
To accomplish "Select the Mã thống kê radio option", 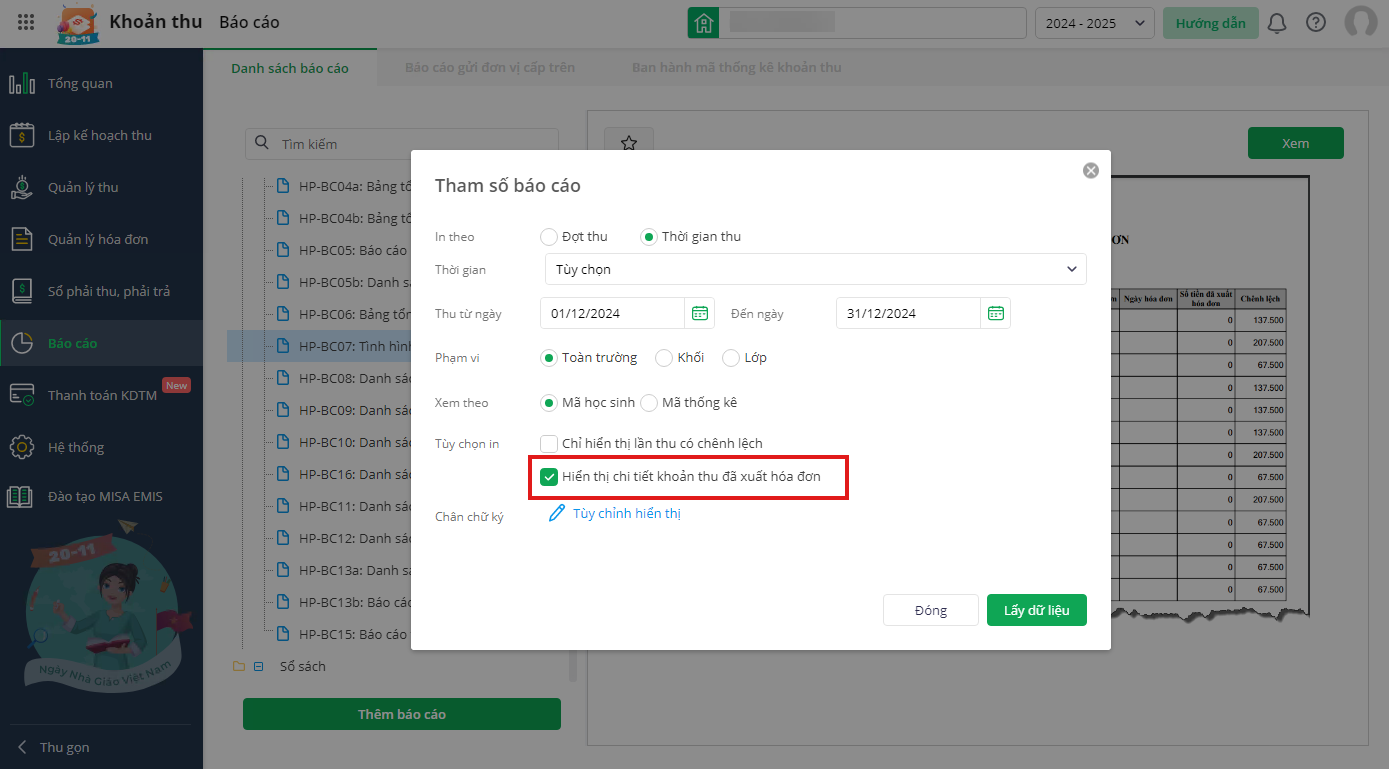I will (x=649, y=403).
